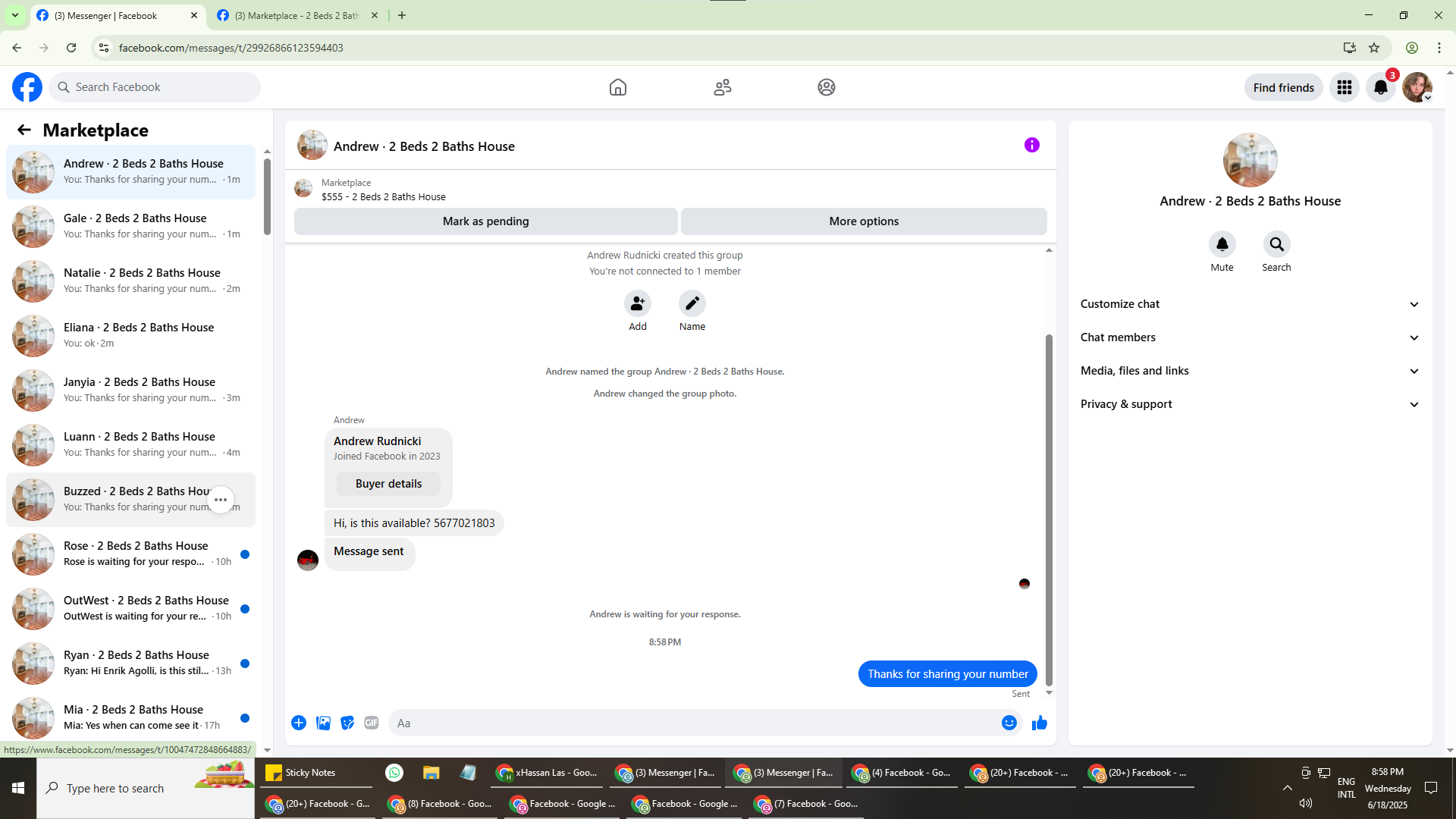Go back from Marketplace with arrow
Image resolution: width=1456 pixels, height=819 pixels.
tap(24, 130)
